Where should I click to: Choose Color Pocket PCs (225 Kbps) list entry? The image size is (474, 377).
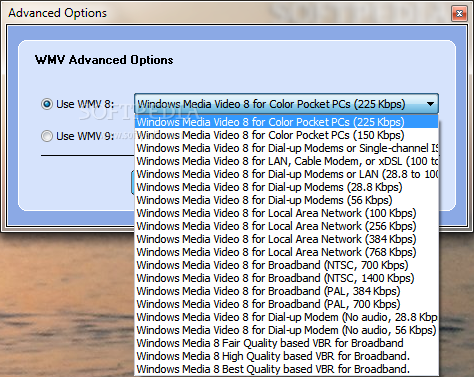286,122
